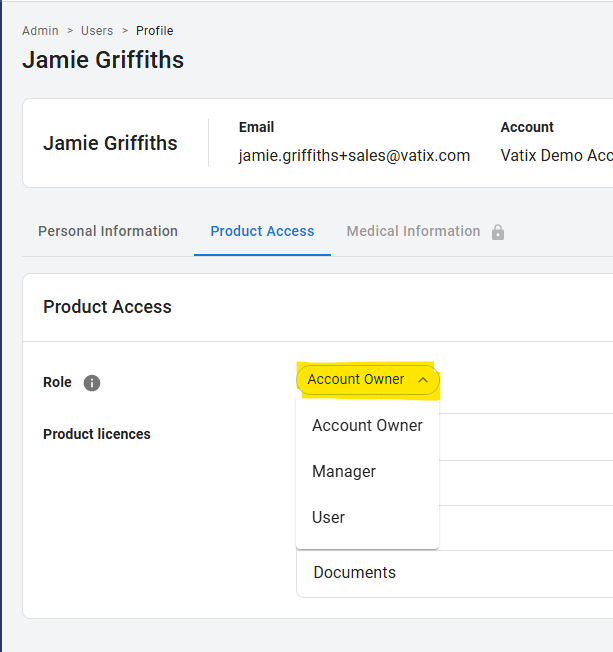Choose Account Owner from the role list
This screenshot has width=613, height=652.
[367, 425]
